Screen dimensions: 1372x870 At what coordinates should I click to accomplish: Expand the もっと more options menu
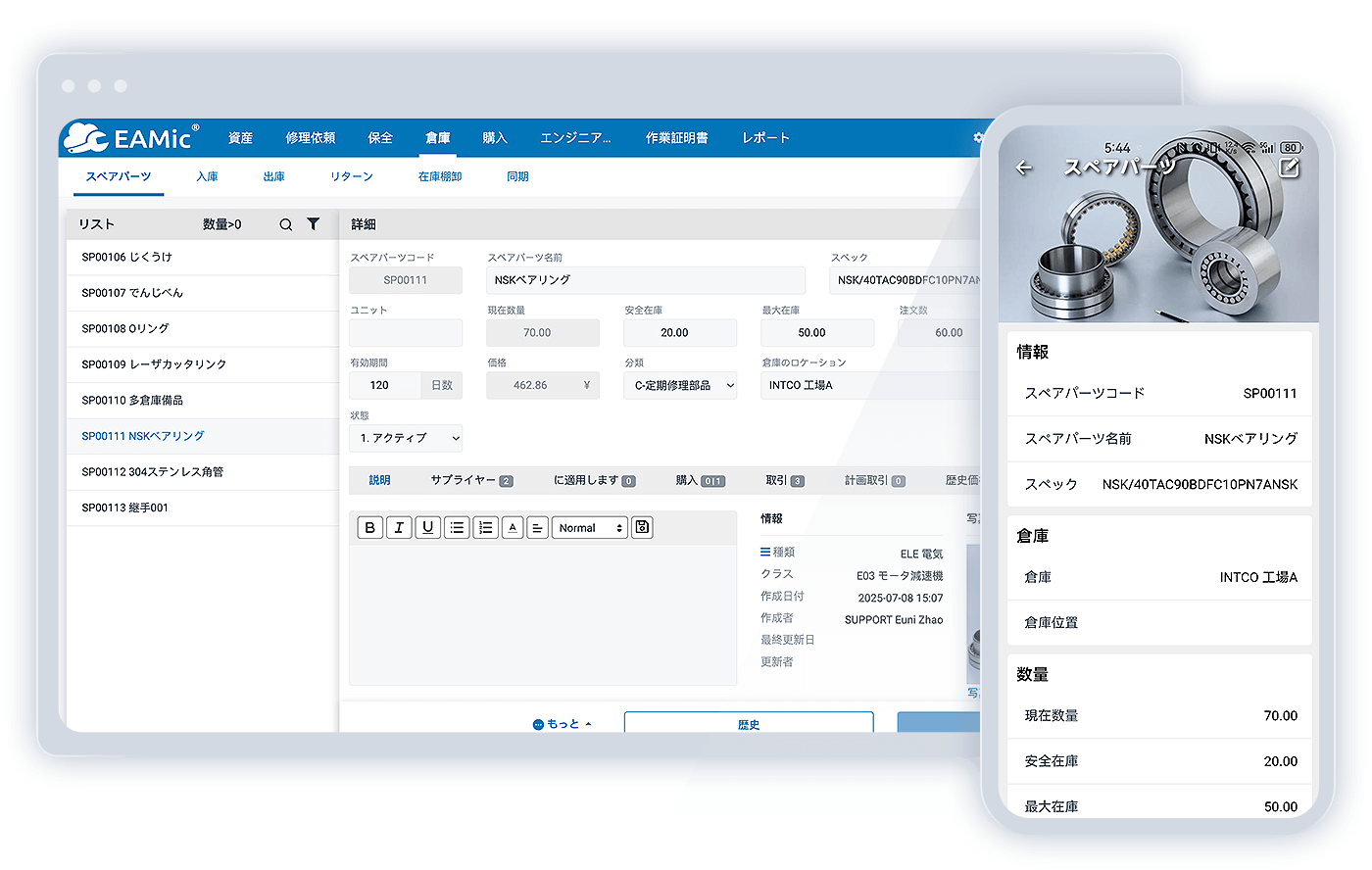[563, 724]
